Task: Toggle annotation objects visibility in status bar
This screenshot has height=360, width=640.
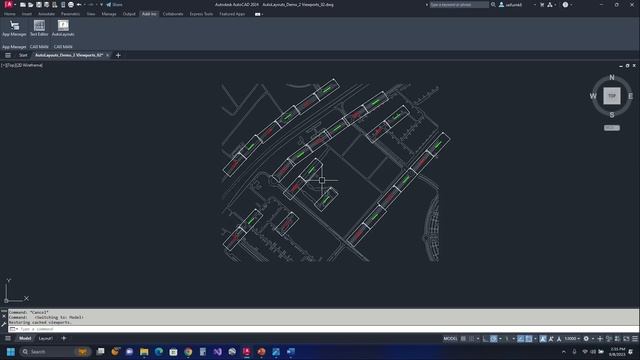Action: tap(543, 339)
